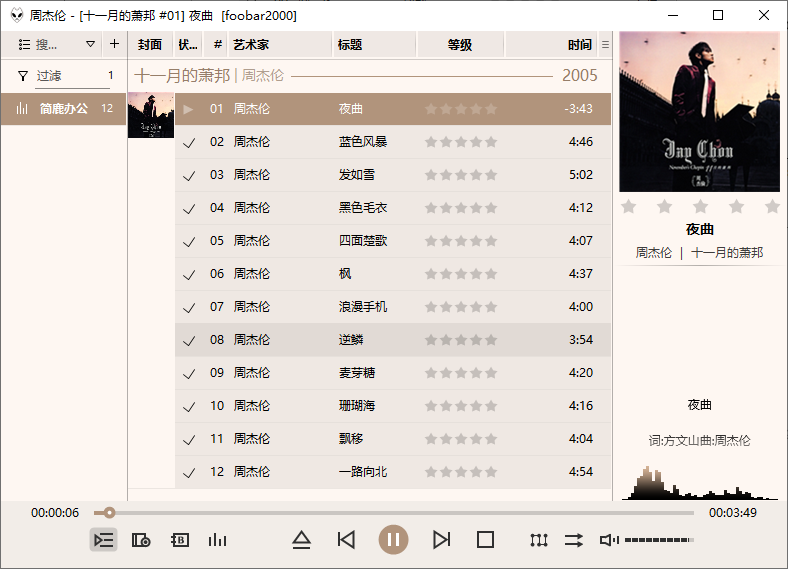788x569 pixels.
Task: Click the status checkmark for track 10
Action: [x=189, y=407]
